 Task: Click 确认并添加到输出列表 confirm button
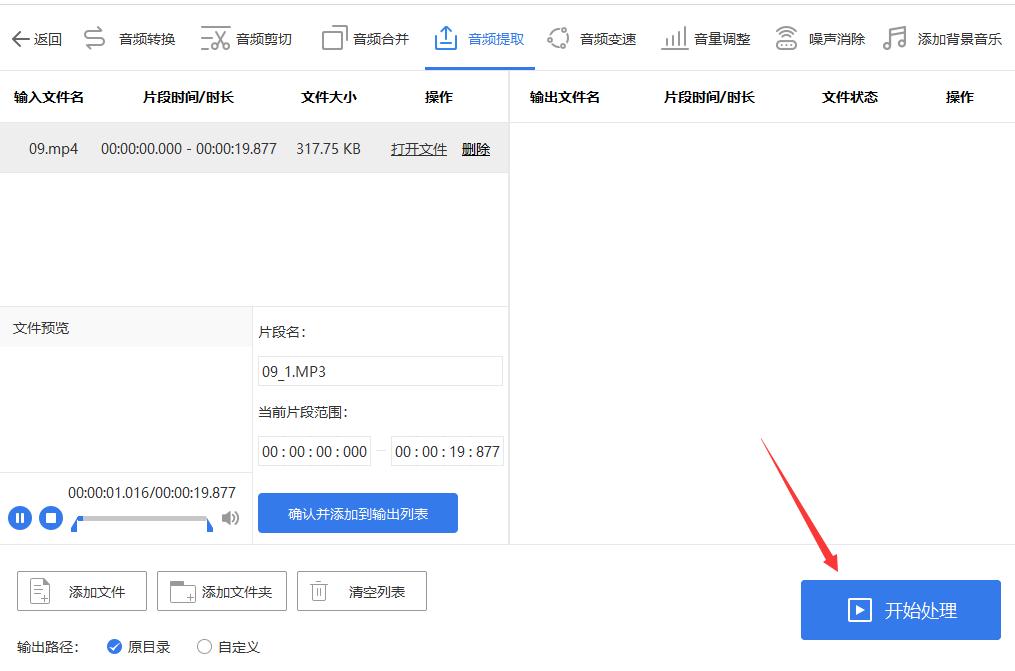[357, 512]
